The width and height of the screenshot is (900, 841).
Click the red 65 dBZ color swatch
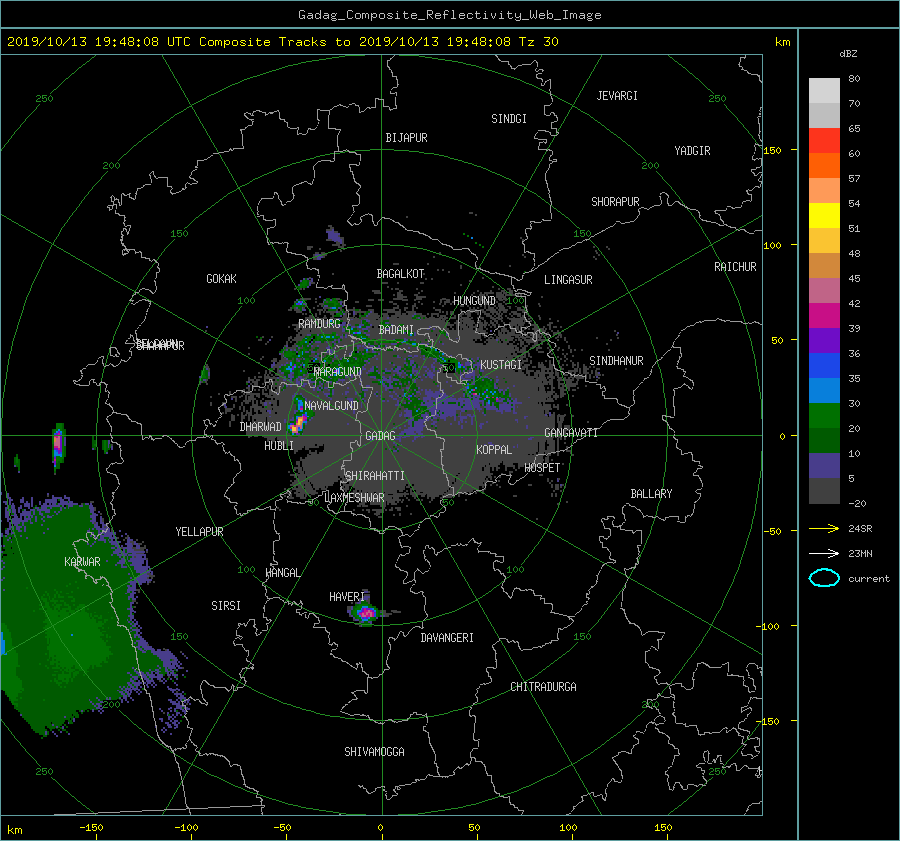(824, 140)
